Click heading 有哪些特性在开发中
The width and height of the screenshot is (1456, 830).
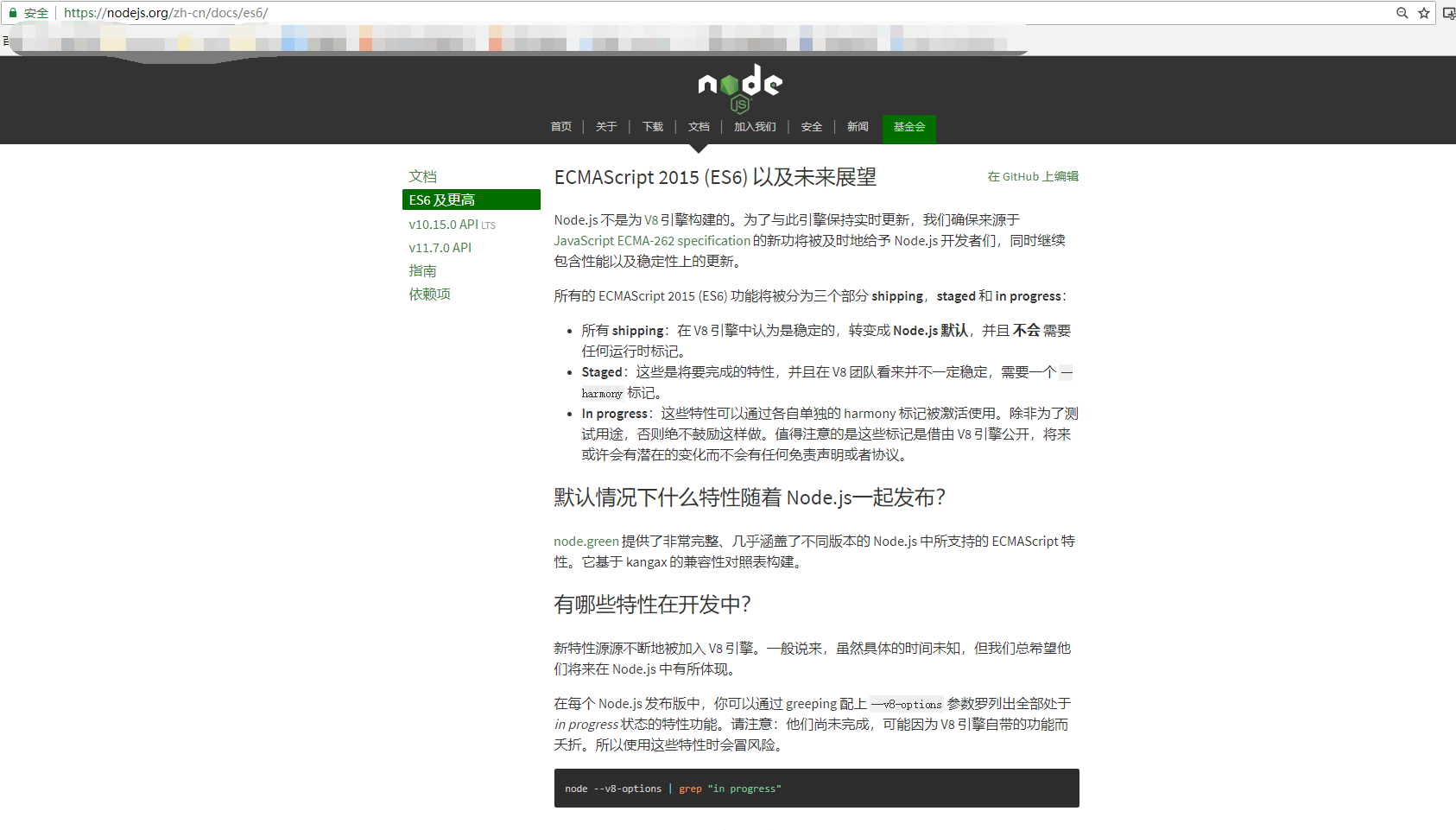652,605
